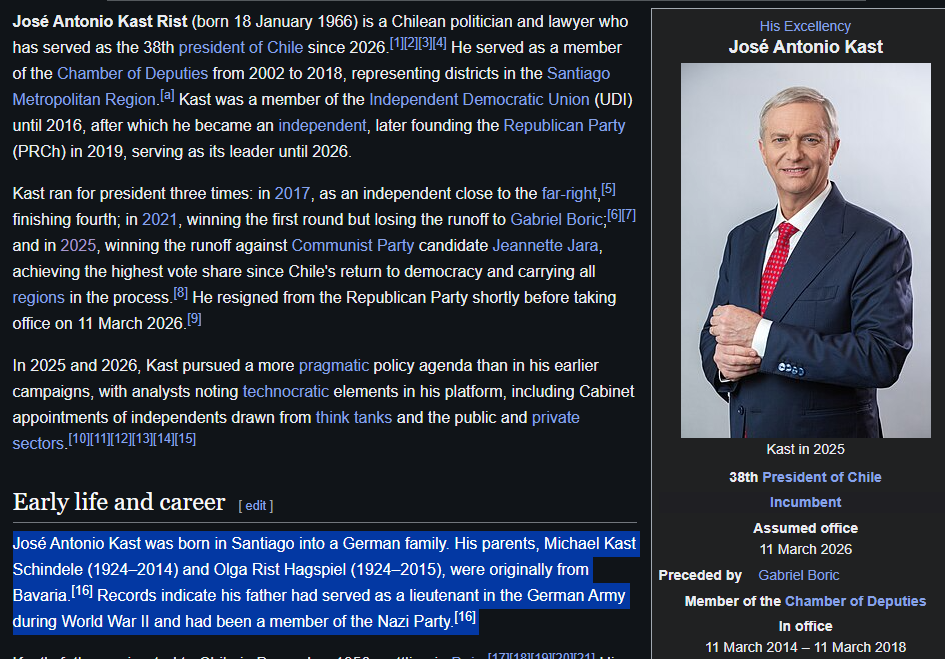Jump to footnote [5] after far-right
The width and height of the screenshot is (945, 659).
608,189
